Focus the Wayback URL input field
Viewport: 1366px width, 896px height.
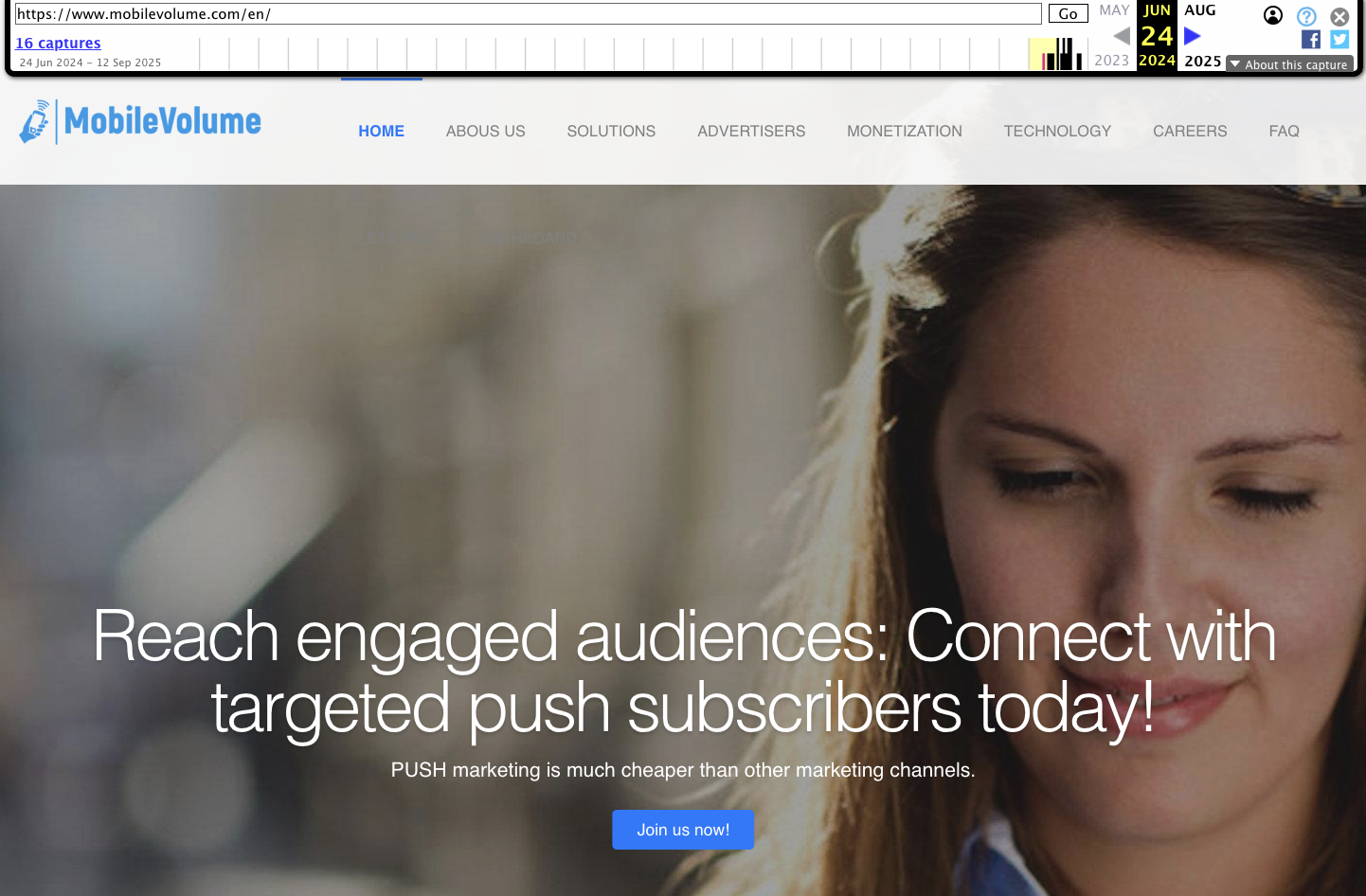[x=528, y=13]
